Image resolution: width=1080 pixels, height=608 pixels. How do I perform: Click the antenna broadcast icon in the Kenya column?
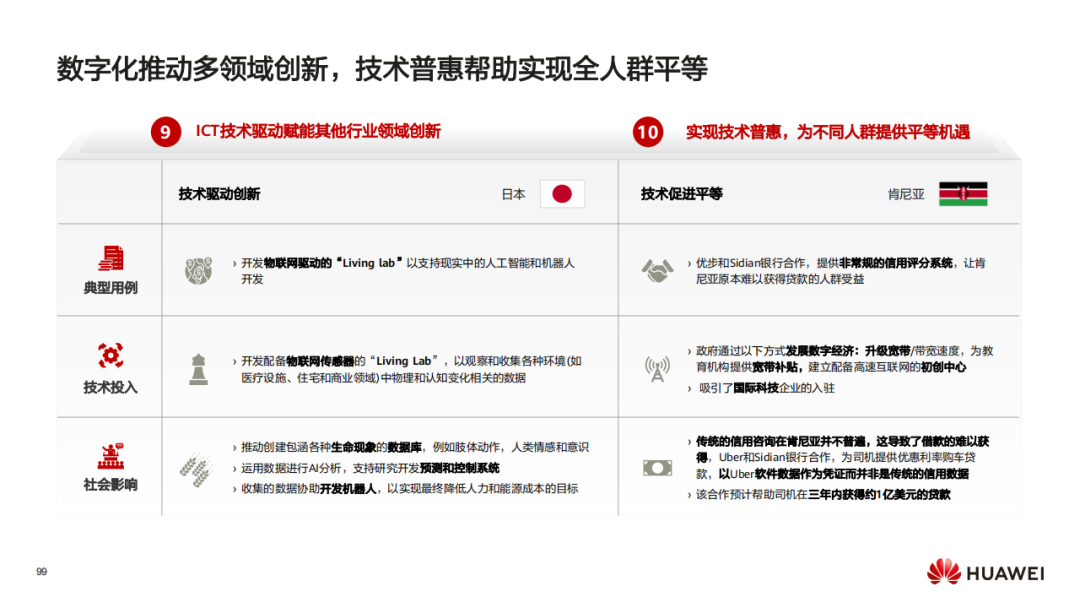(658, 369)
